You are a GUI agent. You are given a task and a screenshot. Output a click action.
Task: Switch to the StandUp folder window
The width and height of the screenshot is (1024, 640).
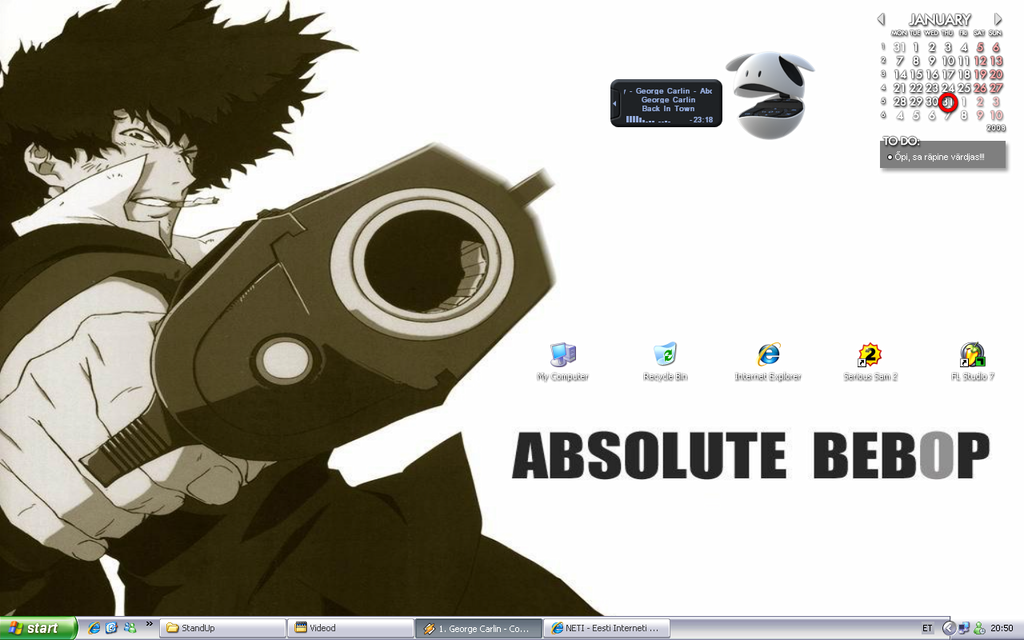223,628
